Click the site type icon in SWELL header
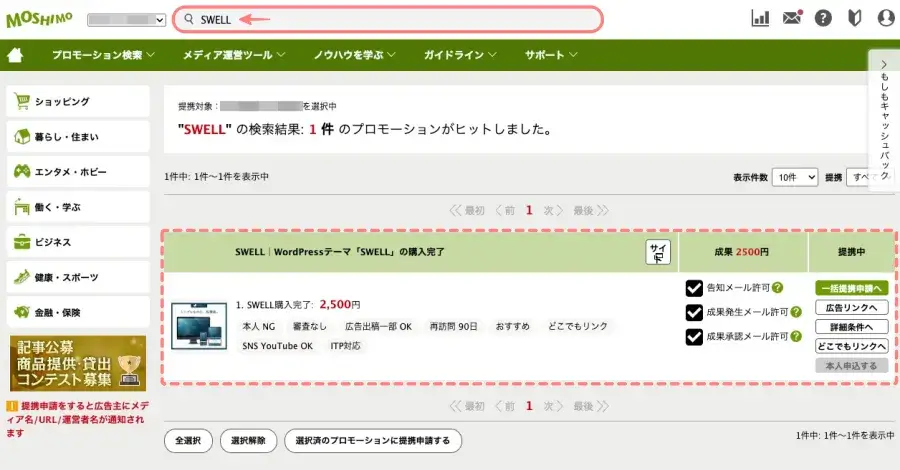Image resolution: width=900 pixels, height=470 pixels. tap(658, 252)
